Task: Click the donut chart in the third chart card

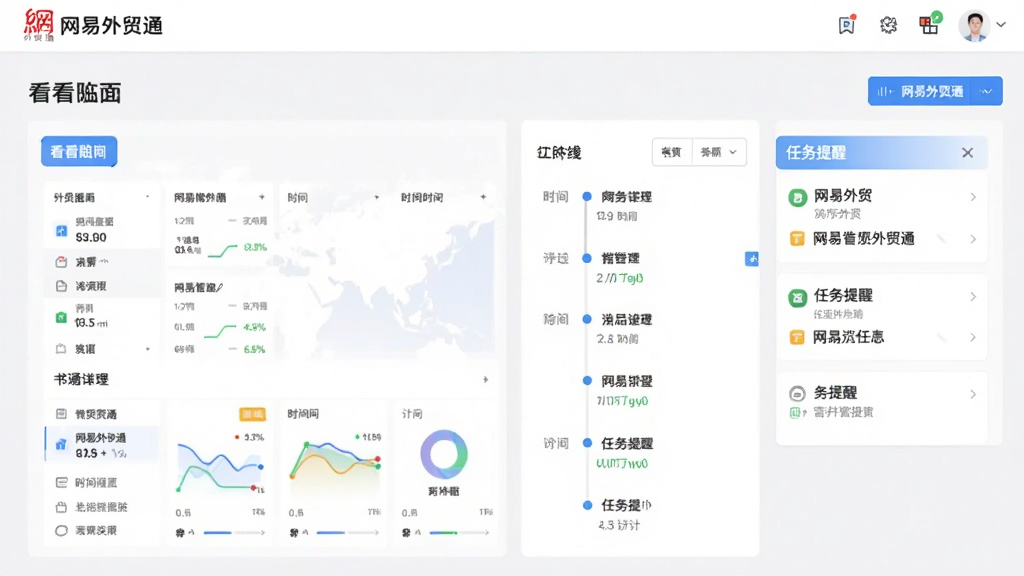Action: (x=444, y=453)
